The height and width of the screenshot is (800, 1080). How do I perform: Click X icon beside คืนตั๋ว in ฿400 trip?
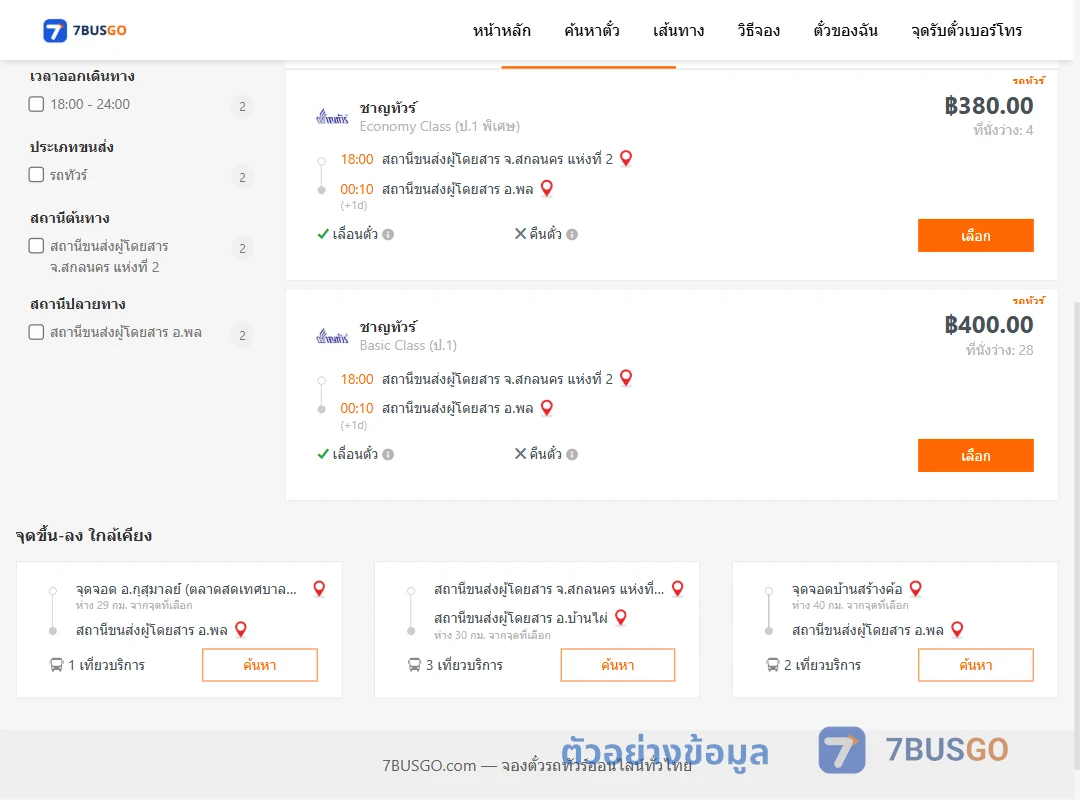(x=521, y=453)
